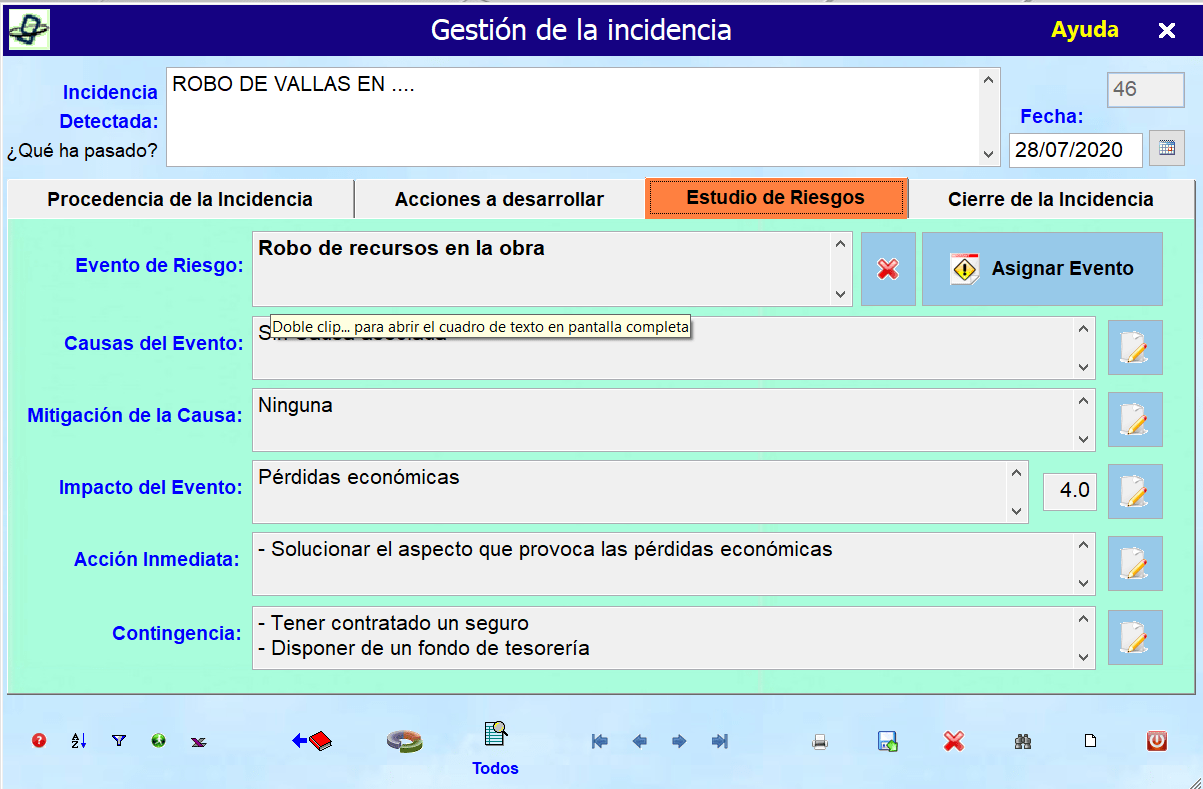Click the impact value field 4.0
Image resolution: width=1203 pixels, height=789 pixels.
click(x=1070, y=491)
